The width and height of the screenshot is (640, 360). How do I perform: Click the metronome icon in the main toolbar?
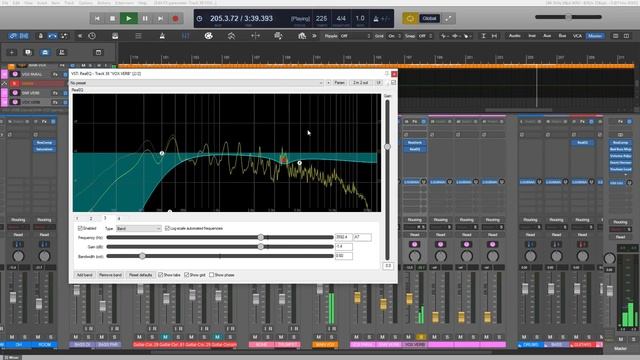coord(162,36)
